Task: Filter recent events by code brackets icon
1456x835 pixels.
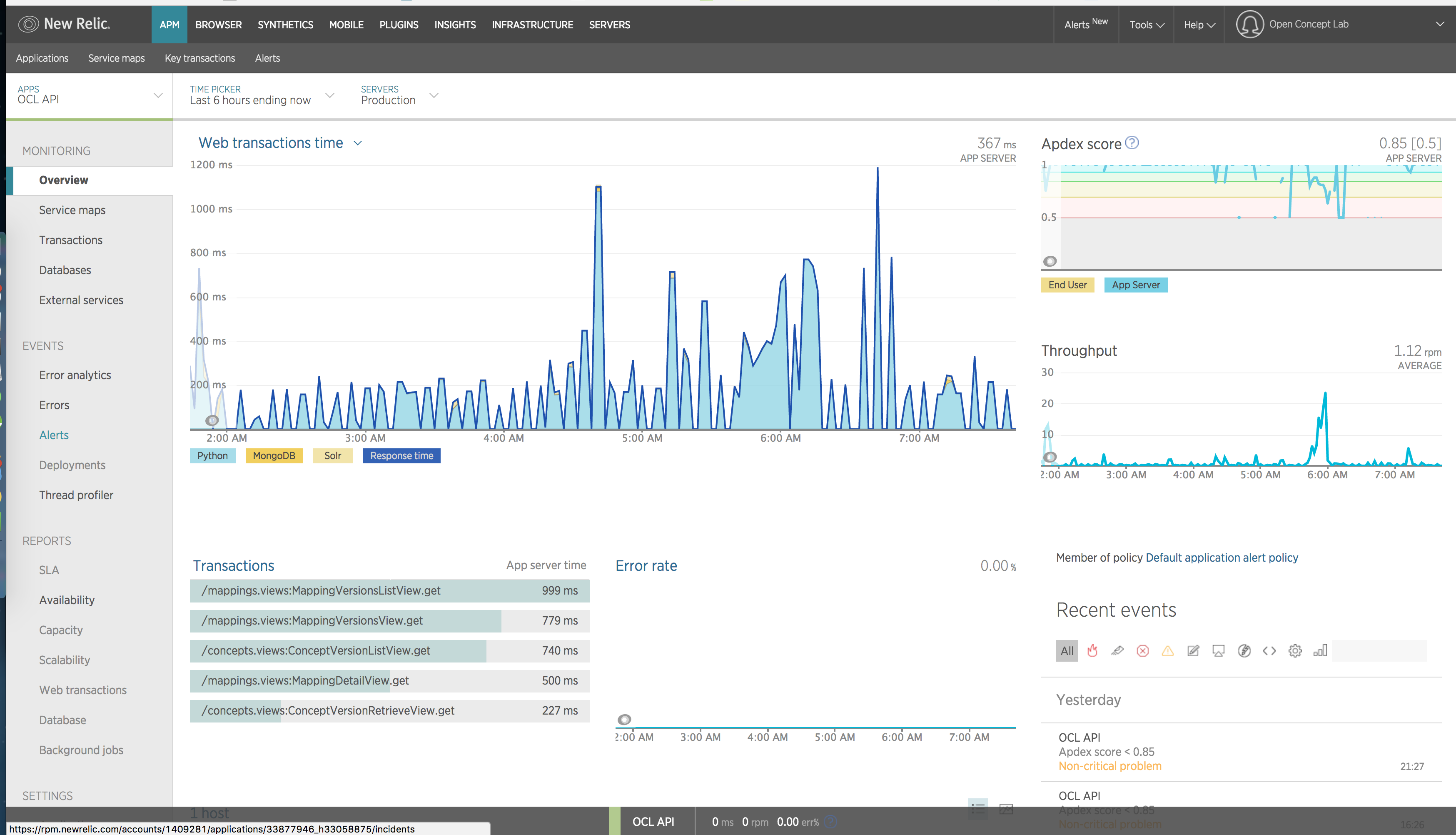Action: (x=1269, y=650)
